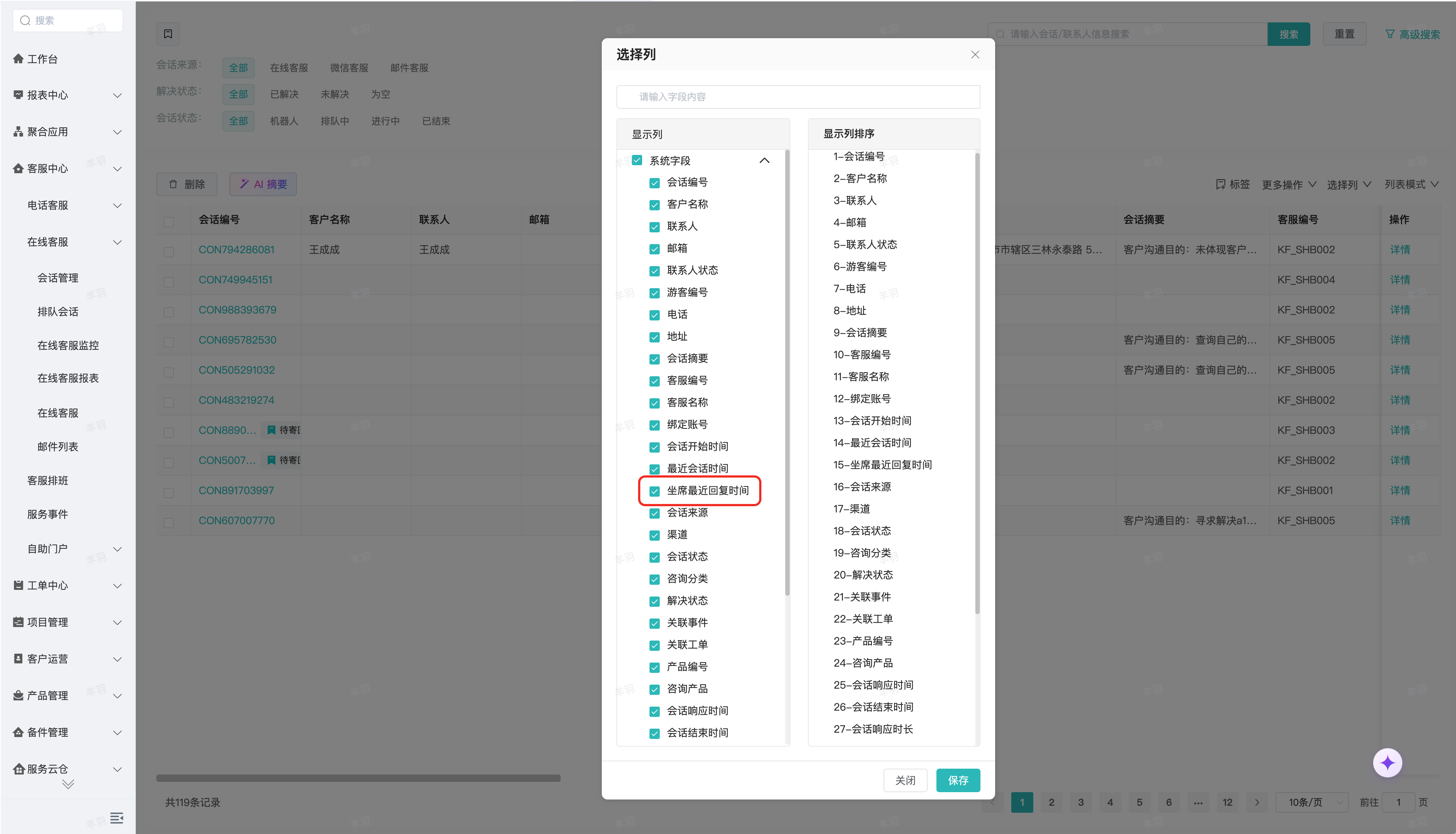Screen dimensions: 1456x834
Task: Click the teal 搜索 button
Action: click(1288, 35)
